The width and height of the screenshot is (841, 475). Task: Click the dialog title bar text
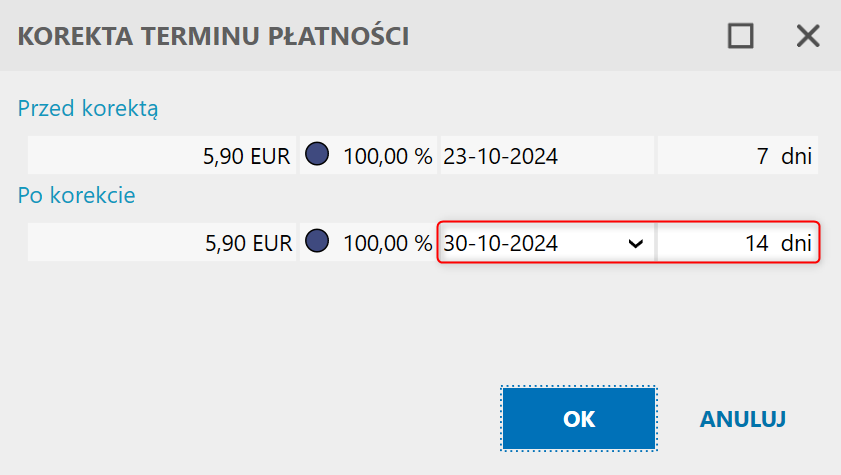(214, 37)
